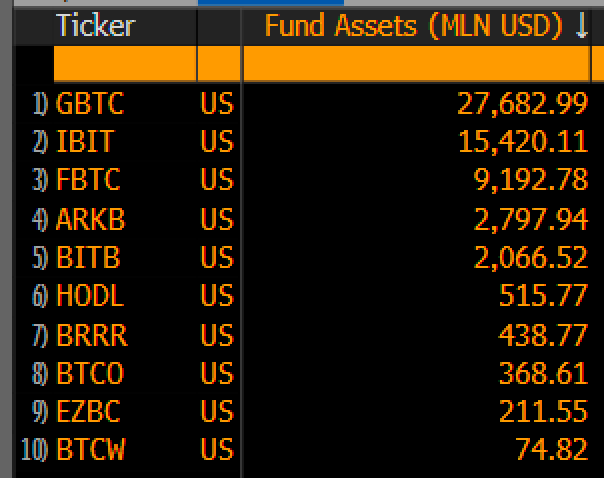Click the filter field under Fund Assets
604x478 pixels.
point(417,65)
